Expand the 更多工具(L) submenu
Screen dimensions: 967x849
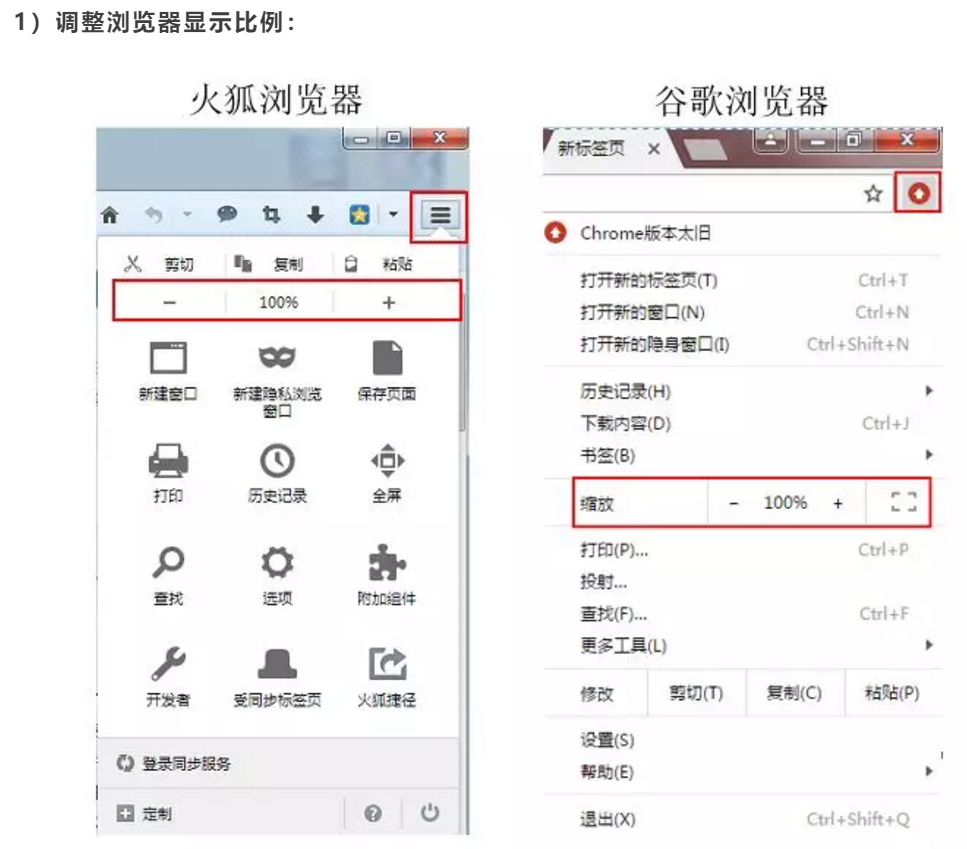point(928,645)
